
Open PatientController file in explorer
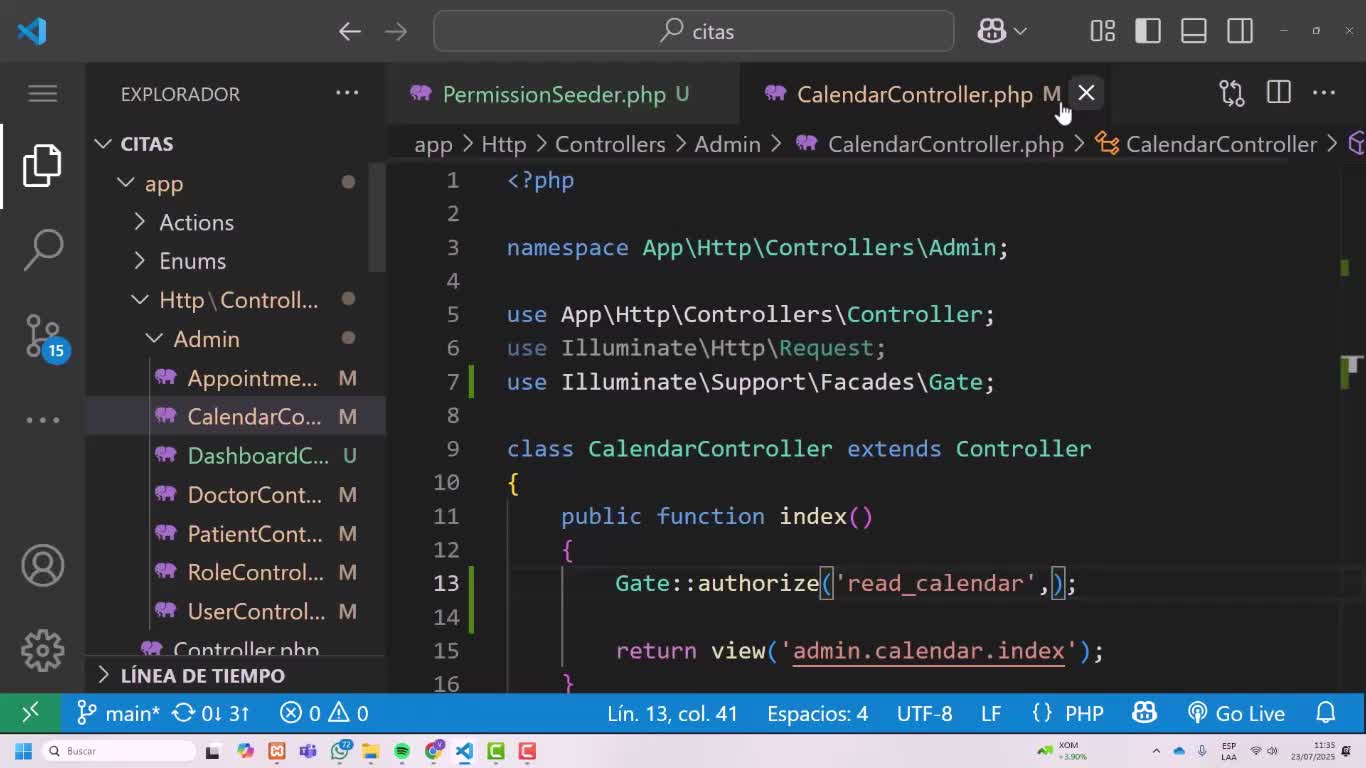235,534
